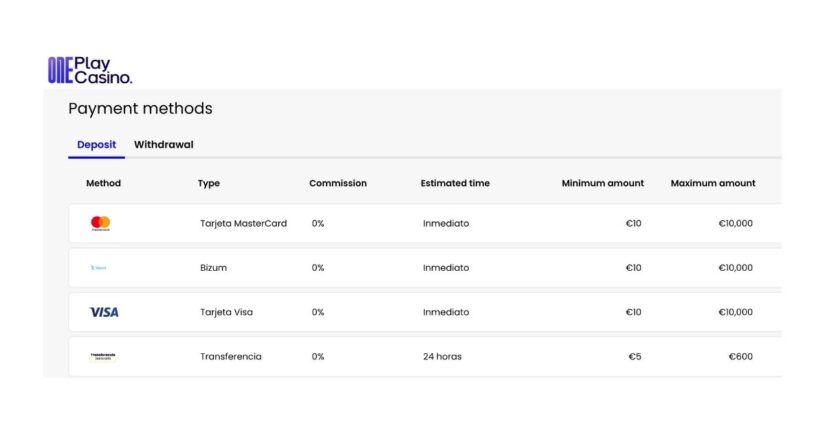The width and height of the screenshot is (825, 433).
Task: Click the 24 horas estimated time cell
Action: pos(442,356)
